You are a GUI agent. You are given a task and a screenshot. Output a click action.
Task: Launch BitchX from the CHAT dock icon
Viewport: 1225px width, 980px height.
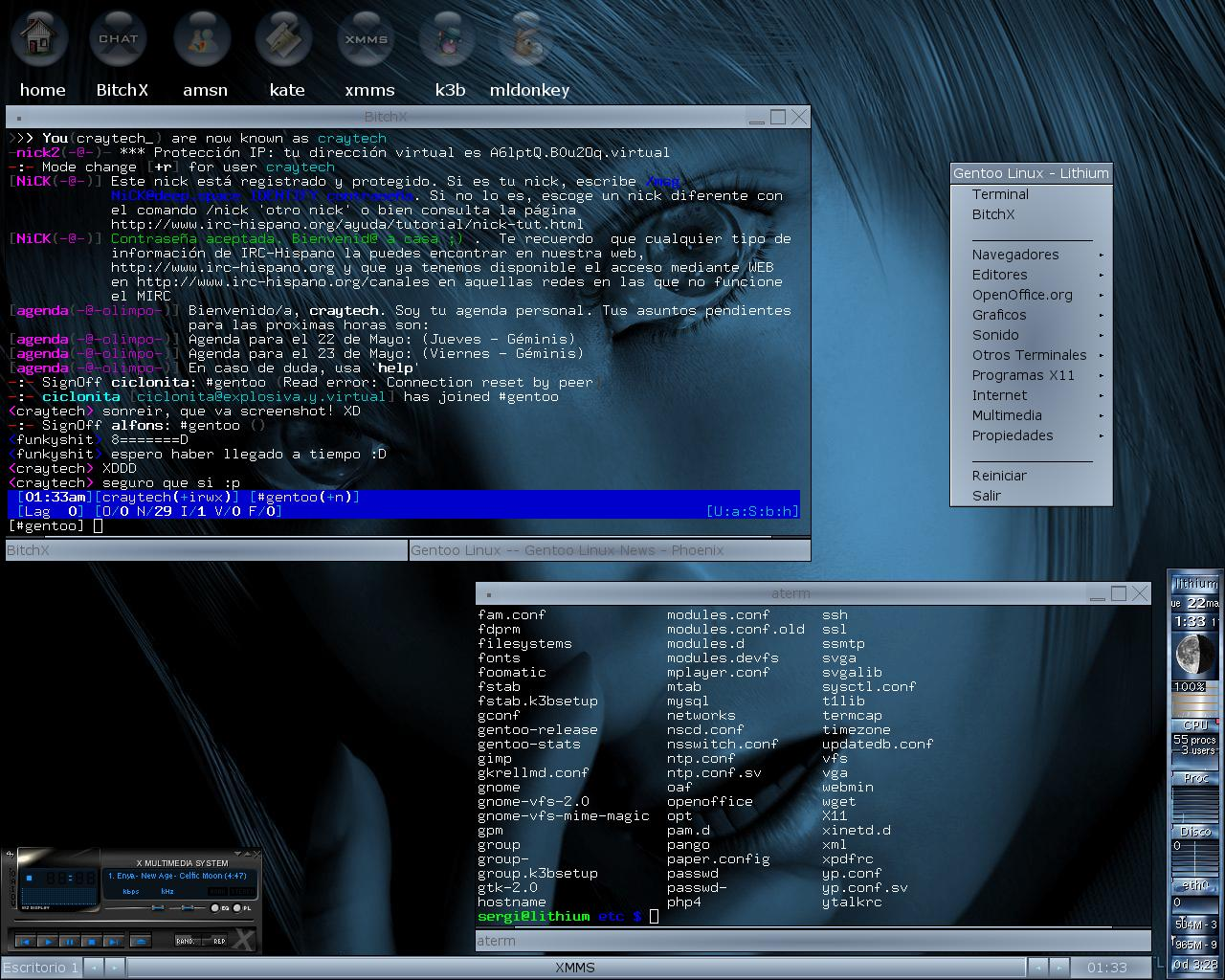tap(119, 38)
